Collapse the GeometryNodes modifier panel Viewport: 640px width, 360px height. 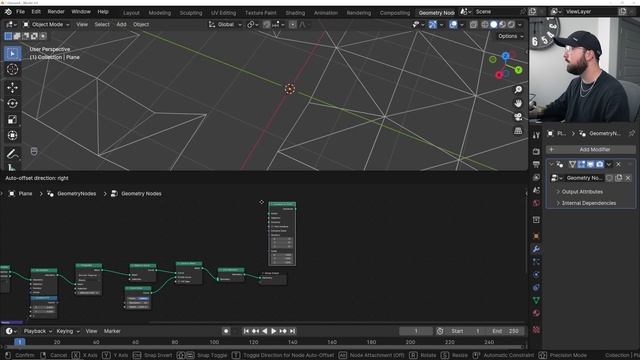(551, 164)
